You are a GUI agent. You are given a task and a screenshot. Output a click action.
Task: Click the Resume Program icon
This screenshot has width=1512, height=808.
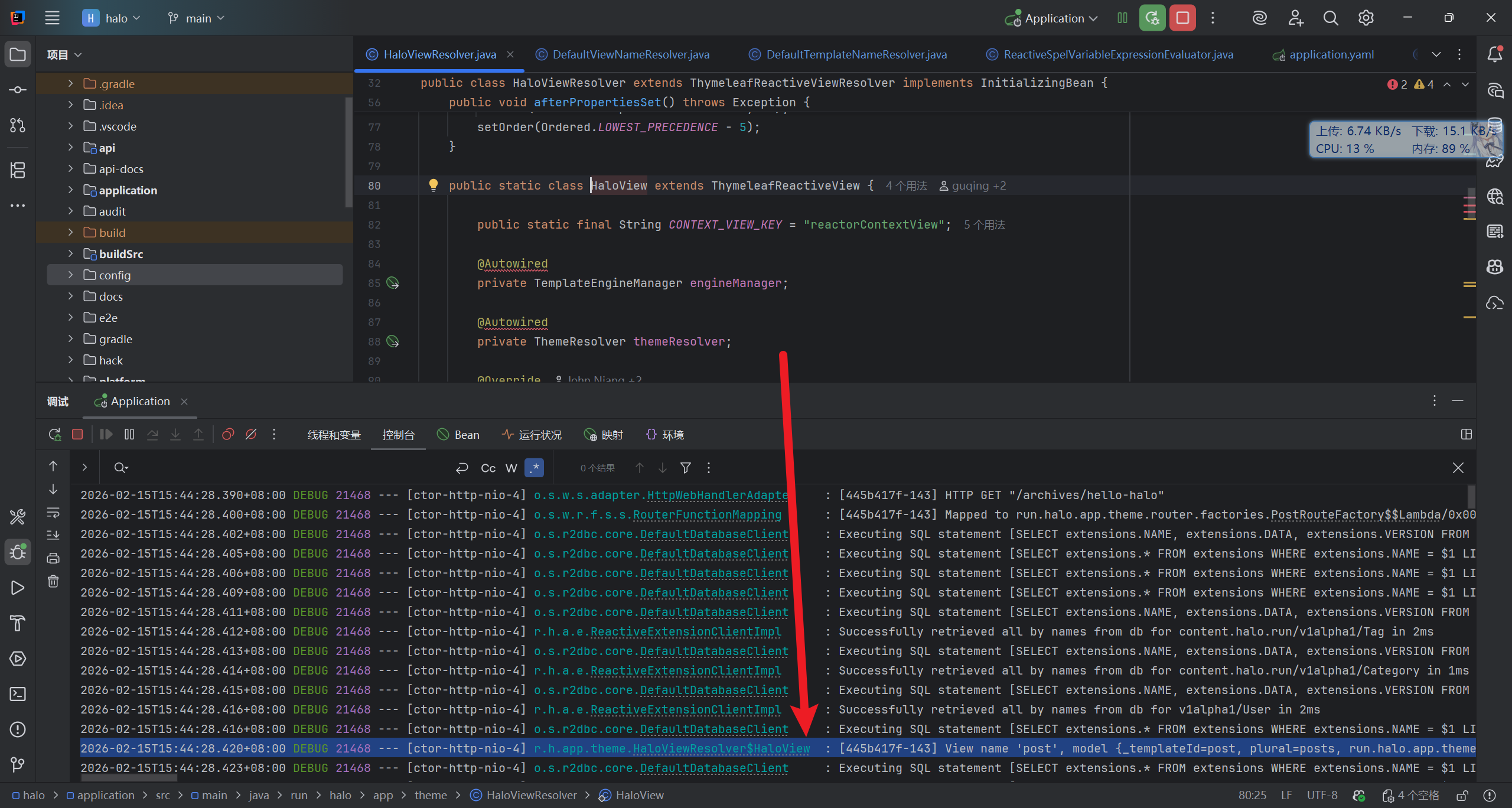tap(106, 435)
